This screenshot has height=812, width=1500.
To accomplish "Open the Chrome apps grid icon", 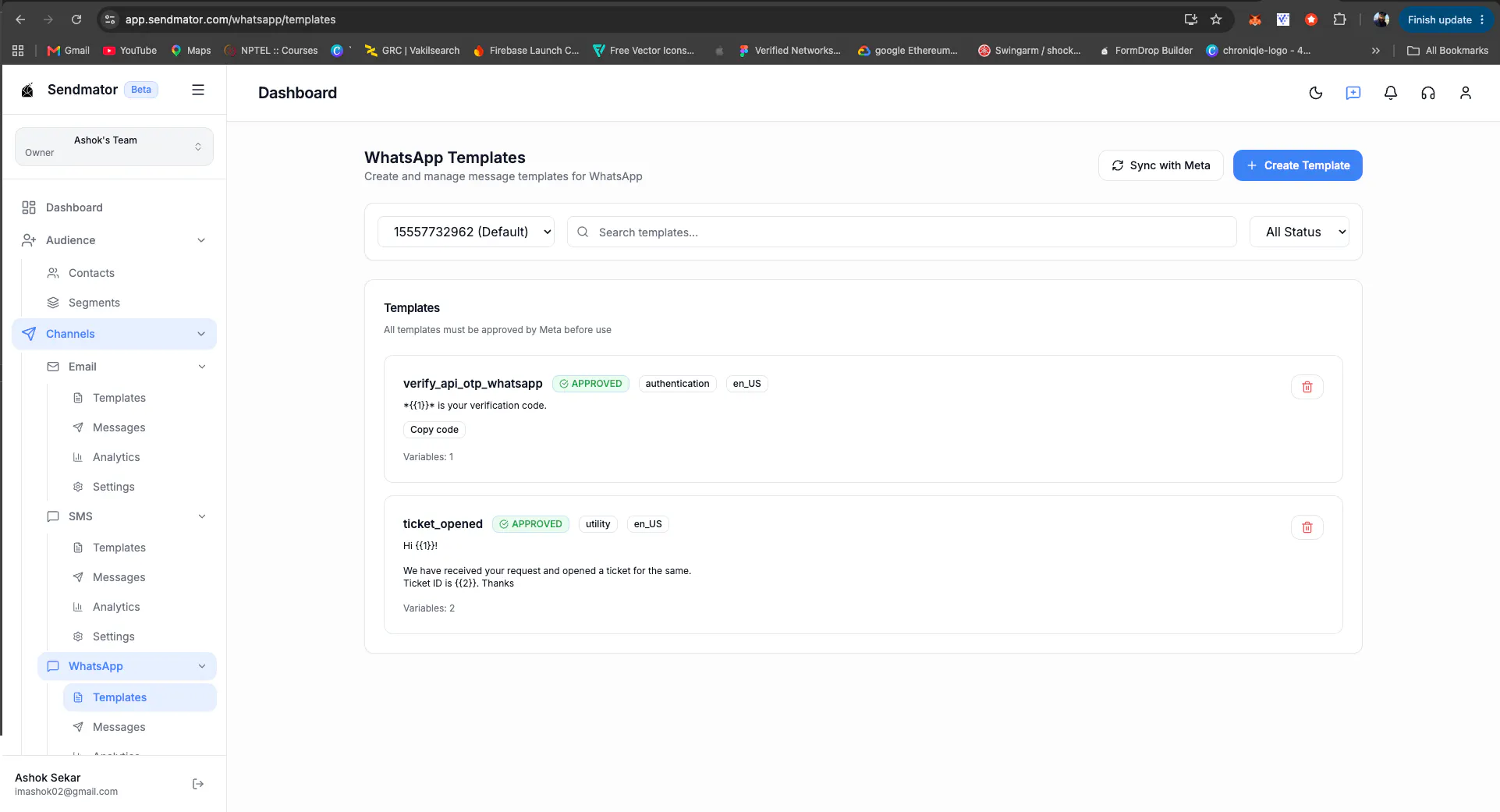I will click(18, 51).
